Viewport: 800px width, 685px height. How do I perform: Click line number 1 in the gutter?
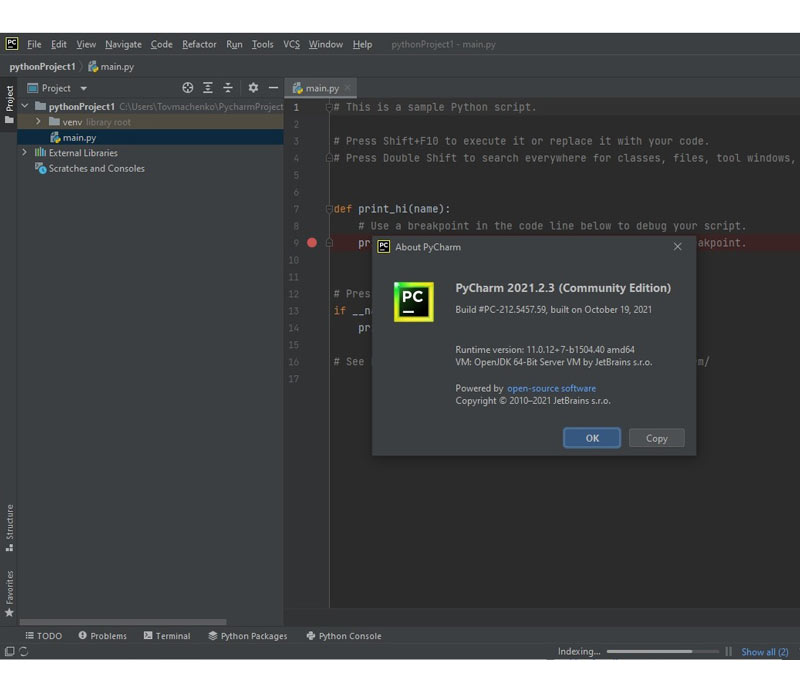click(296, 107)
